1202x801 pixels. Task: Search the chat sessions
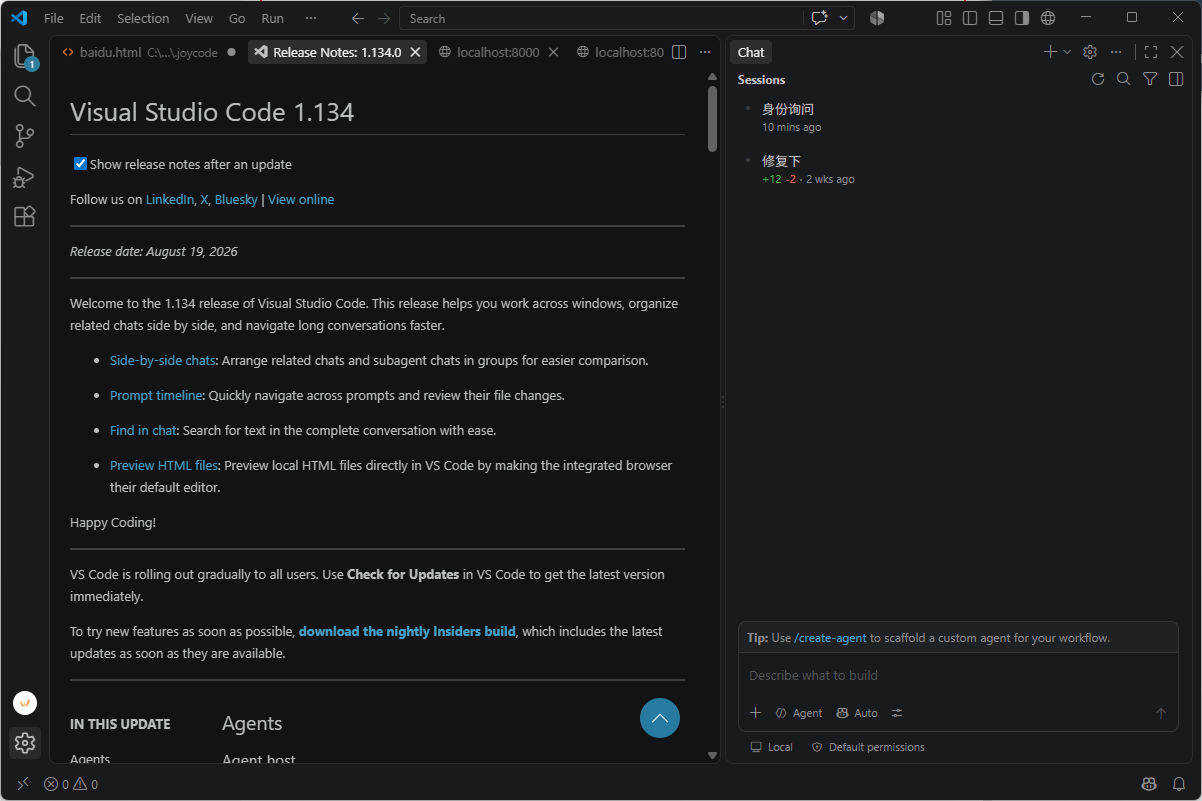pyautogui.click(x=1124, y=79)
